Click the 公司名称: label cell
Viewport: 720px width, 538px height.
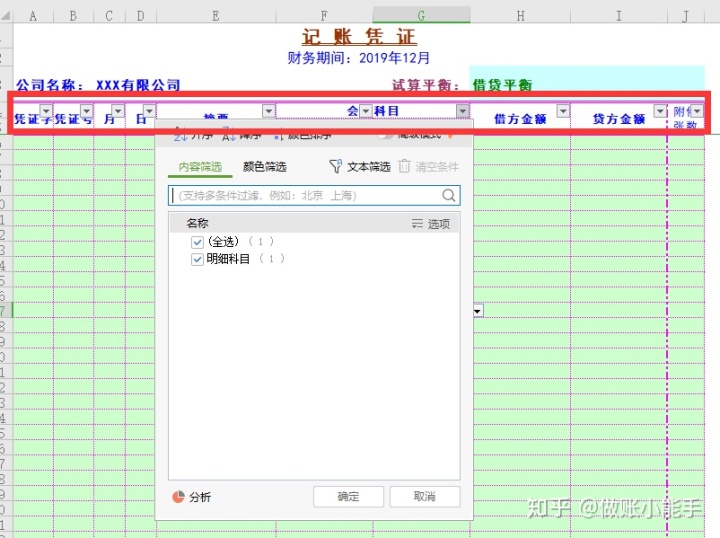tap(51, 85)
